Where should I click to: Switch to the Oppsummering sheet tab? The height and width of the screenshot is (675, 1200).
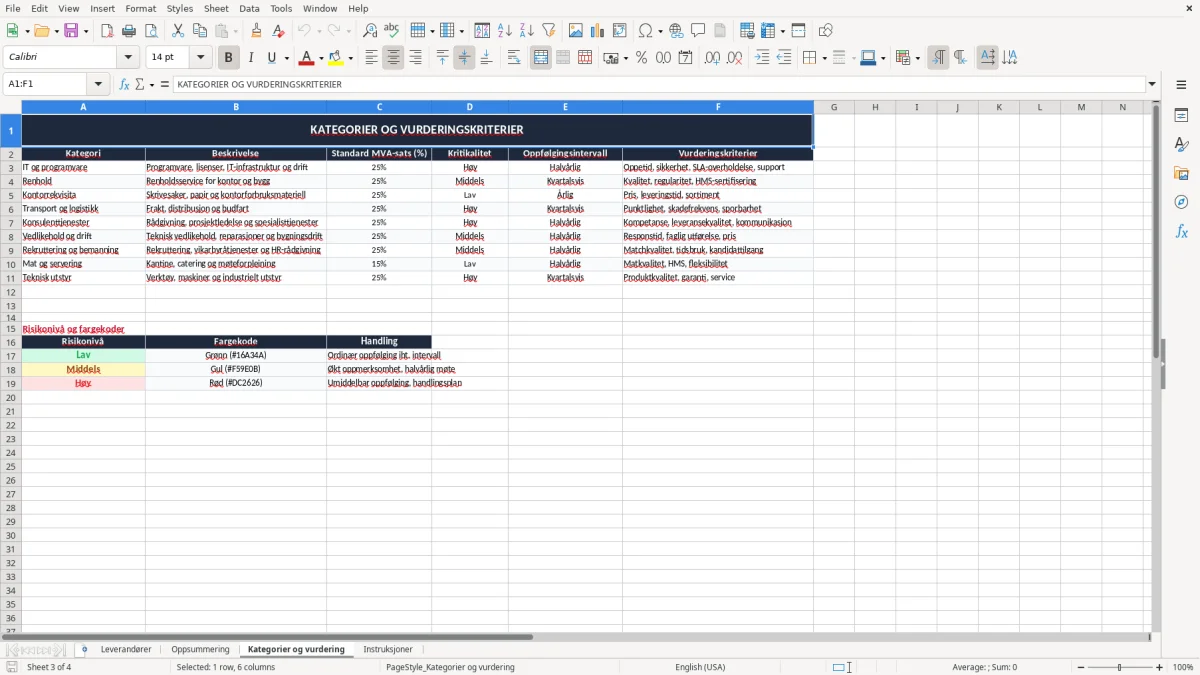[x=200, y=650]
